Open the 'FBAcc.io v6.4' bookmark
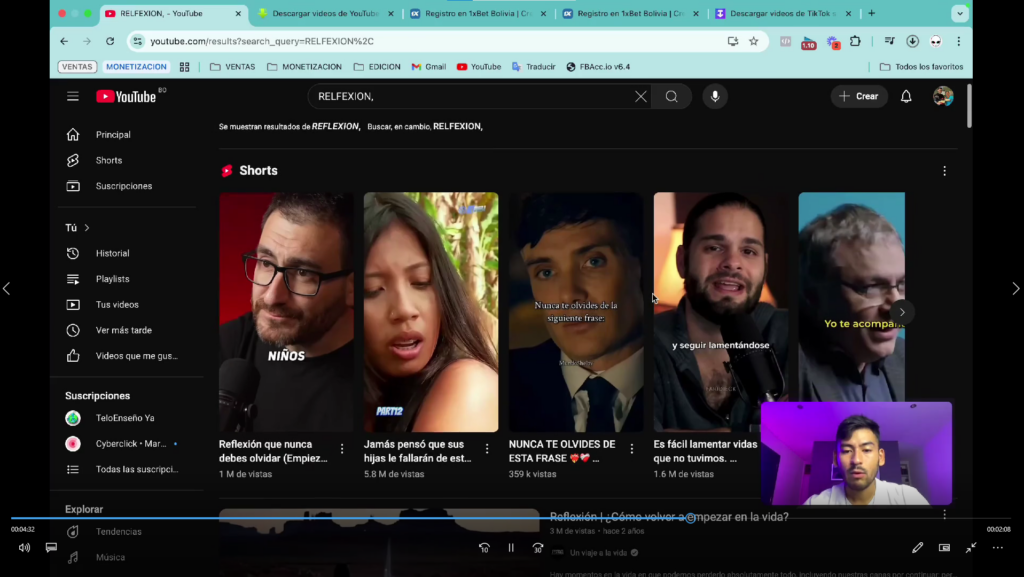Screen dimensions: 1024x577 pos(598,67)
